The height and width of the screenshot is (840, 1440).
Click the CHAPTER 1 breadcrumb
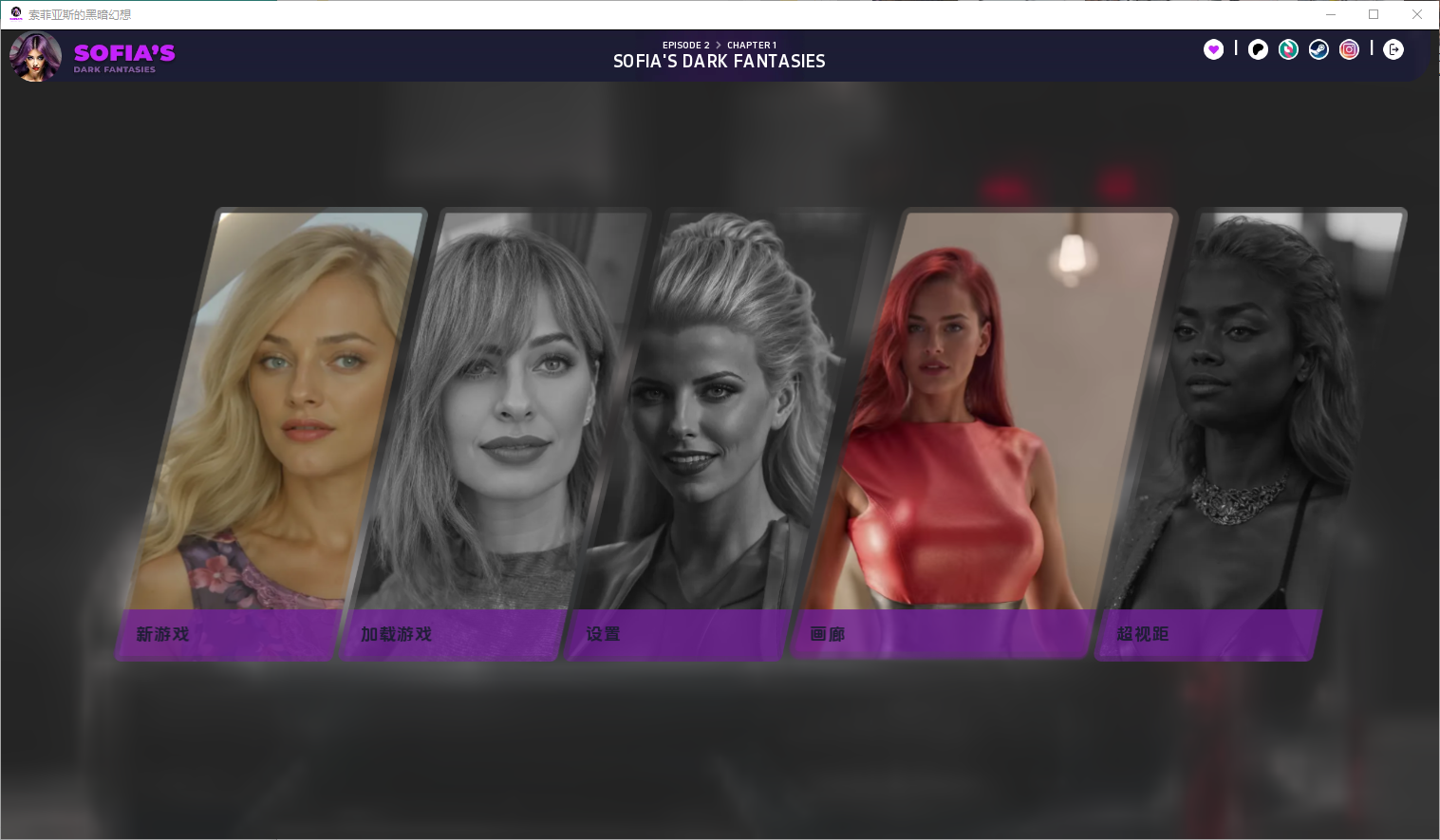[752, 45]
